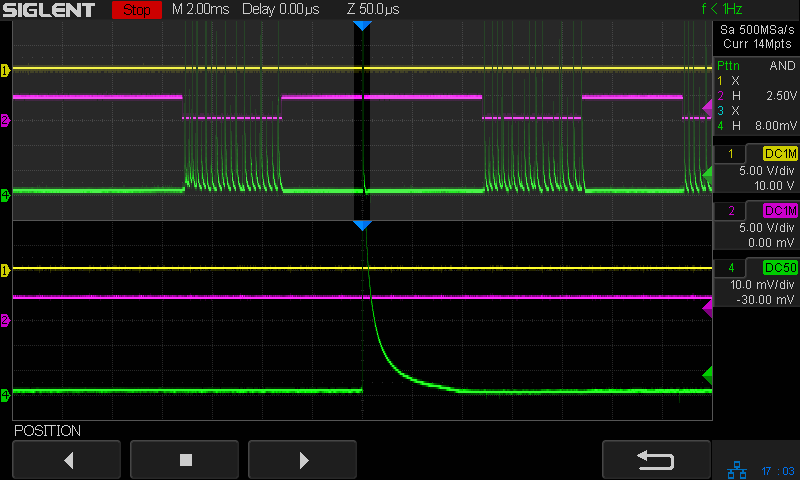
Task: Select the channel 2 box labeled DC1M
Action: 780,211
